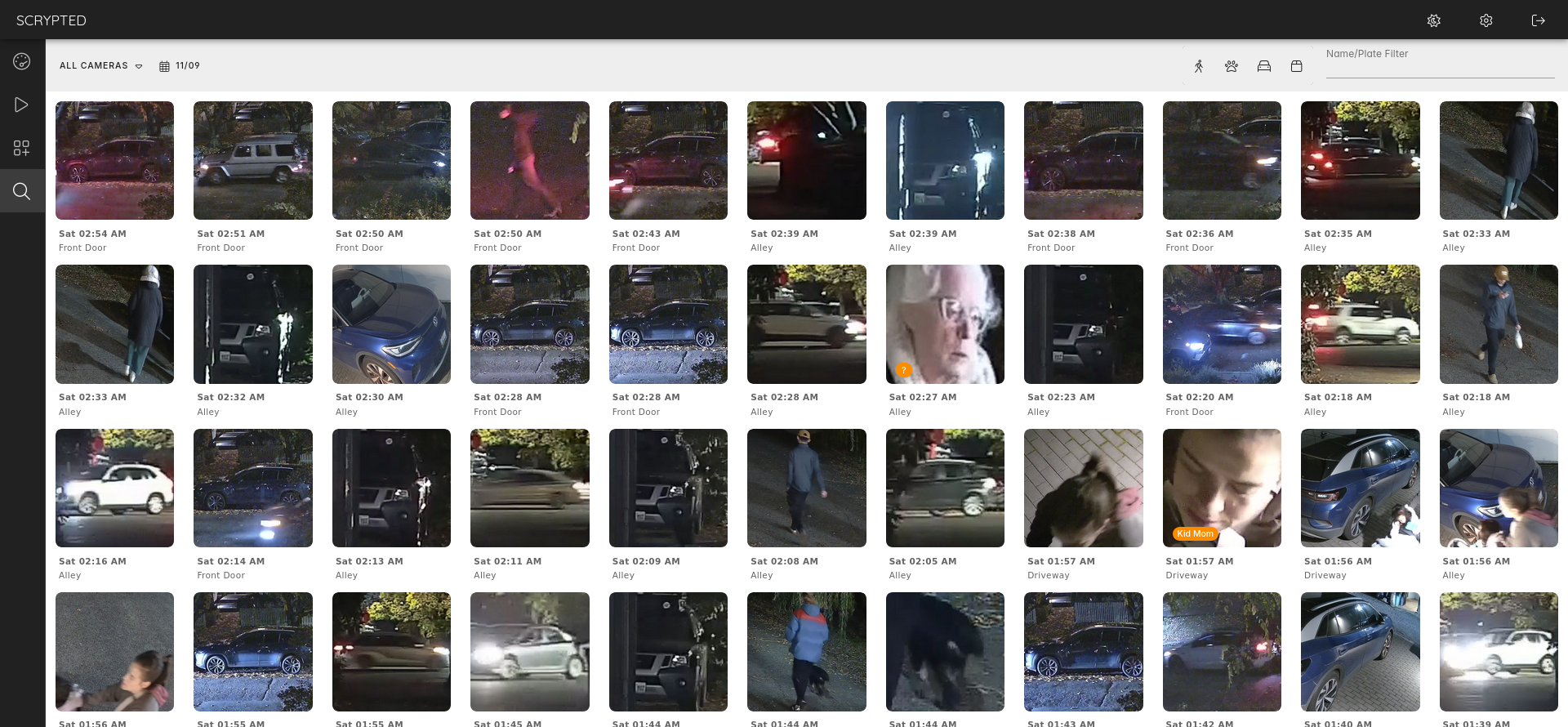Screen dimensions: 1568x727
Task: Open the Sat 02:36 AM Front Door thumbnail
Action: [x=1222, y=160]
